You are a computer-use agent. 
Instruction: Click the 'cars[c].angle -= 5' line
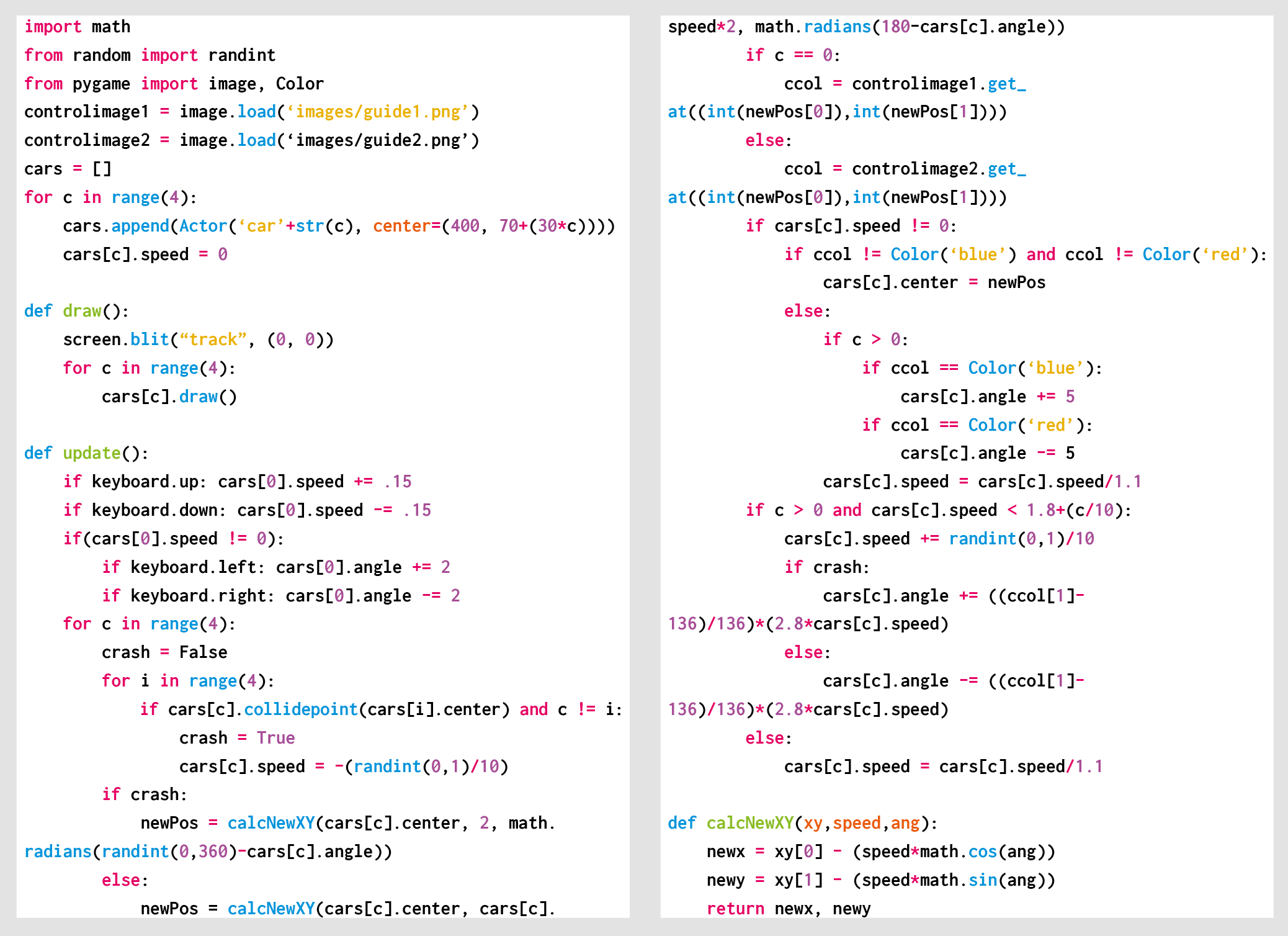click(x=986, y=453)
